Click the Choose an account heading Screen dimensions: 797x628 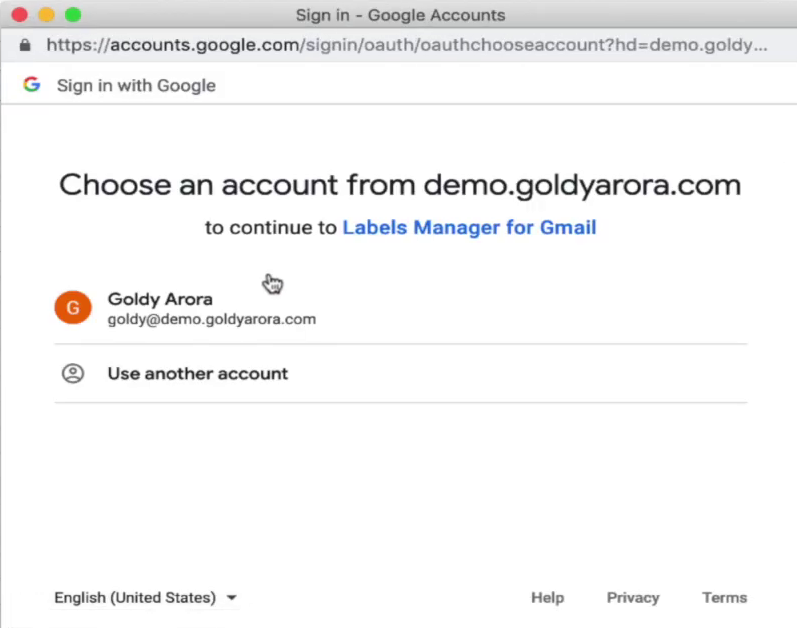[x=400, y=185]
